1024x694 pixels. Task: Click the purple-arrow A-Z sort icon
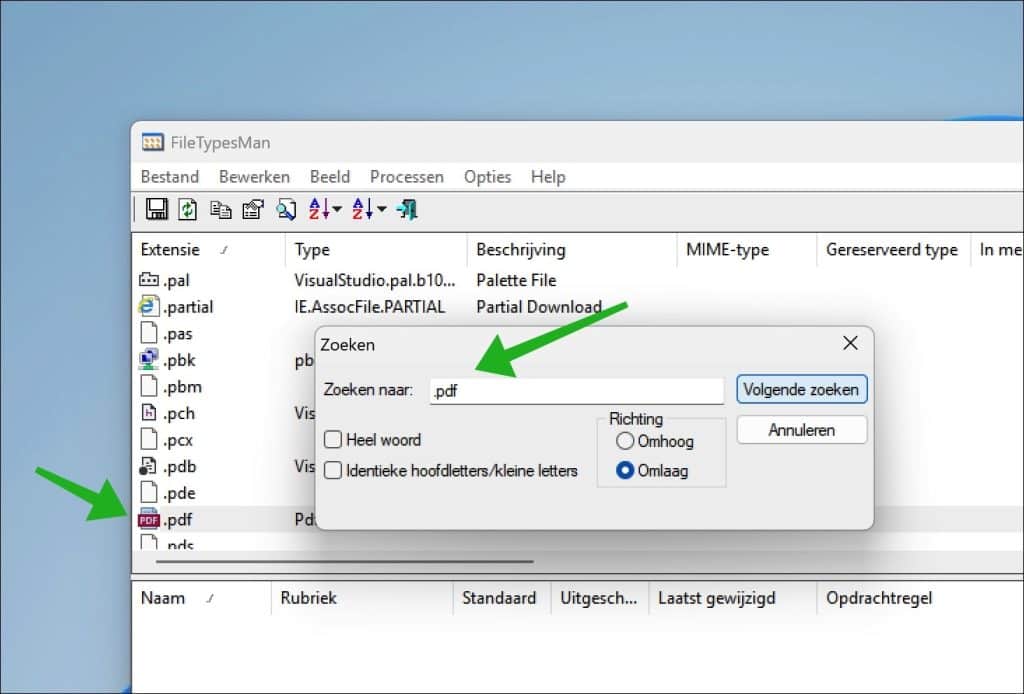[x=319, y=209]
